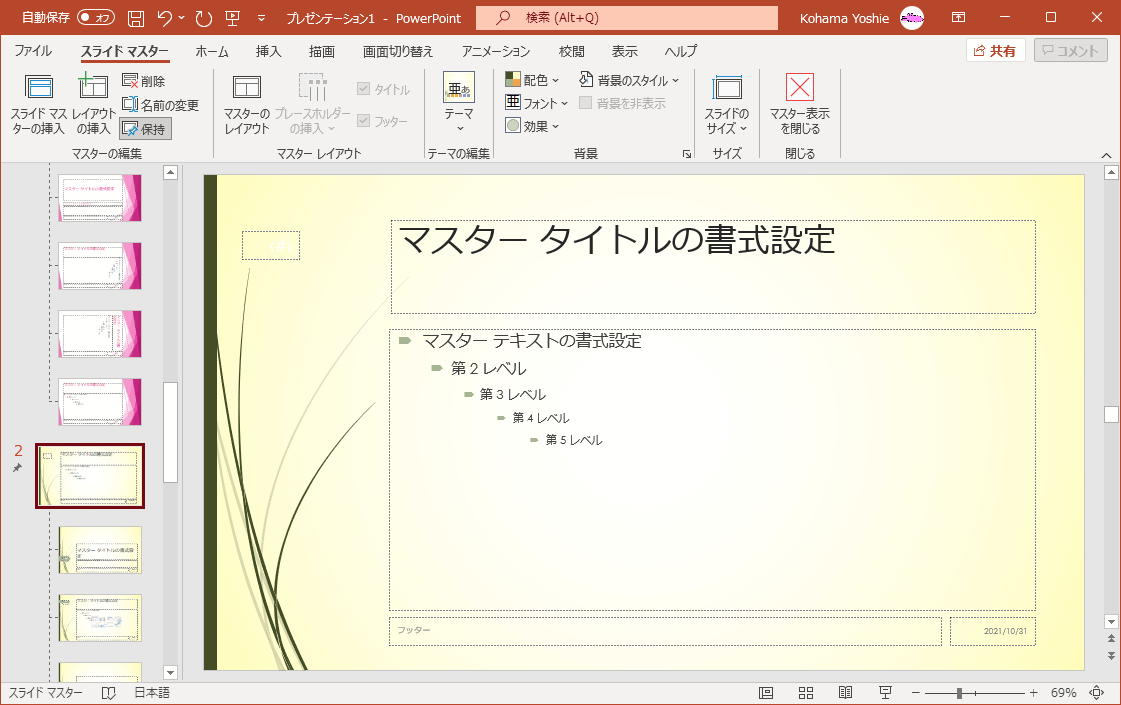Switch to the 表示 tab
Viewport: 1121px width, 705px height.
(x=624, y=51)
